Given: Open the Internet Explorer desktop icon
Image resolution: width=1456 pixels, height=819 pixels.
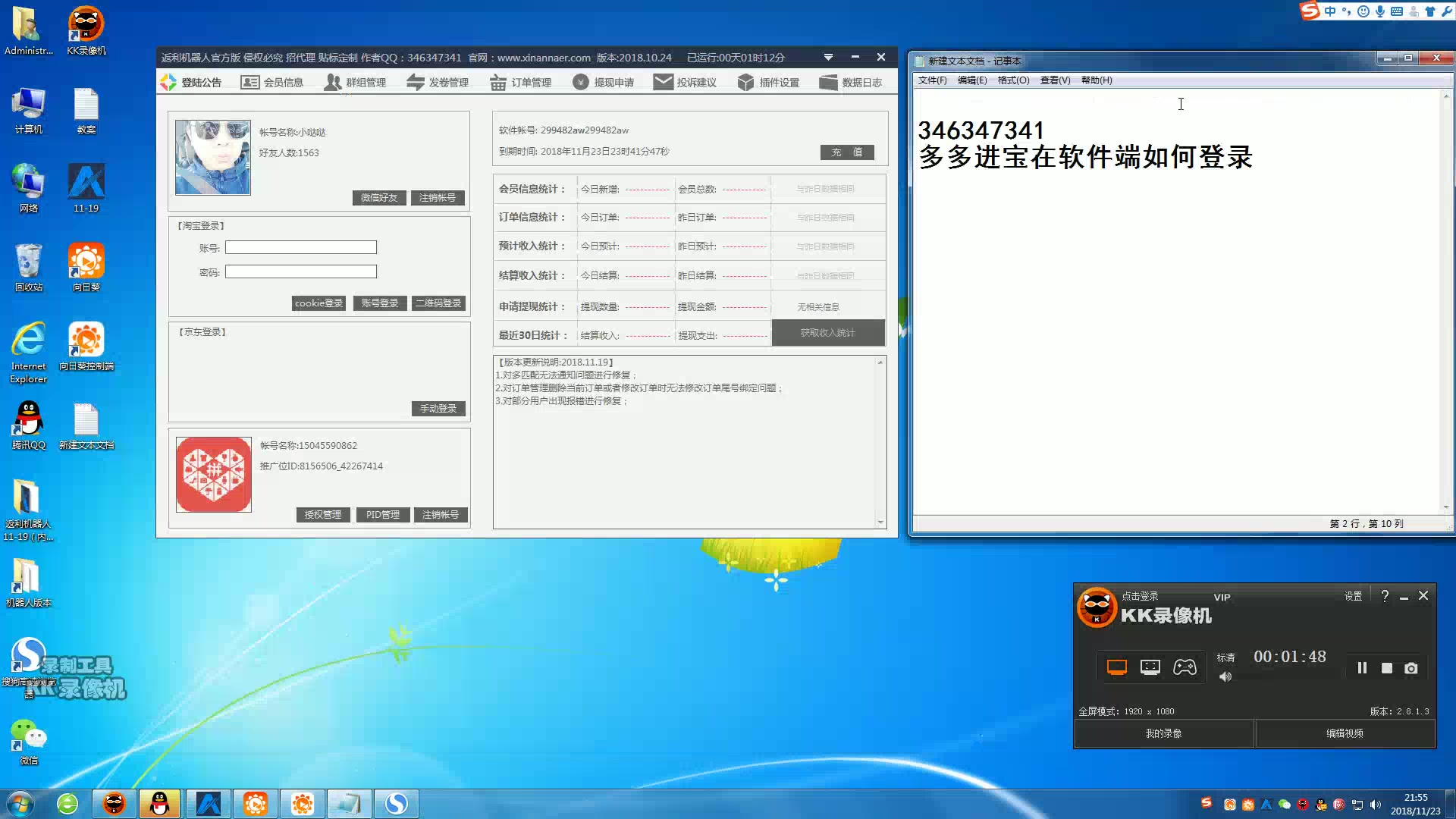Looking at the screenshot, I should click(x=29, y=353).
